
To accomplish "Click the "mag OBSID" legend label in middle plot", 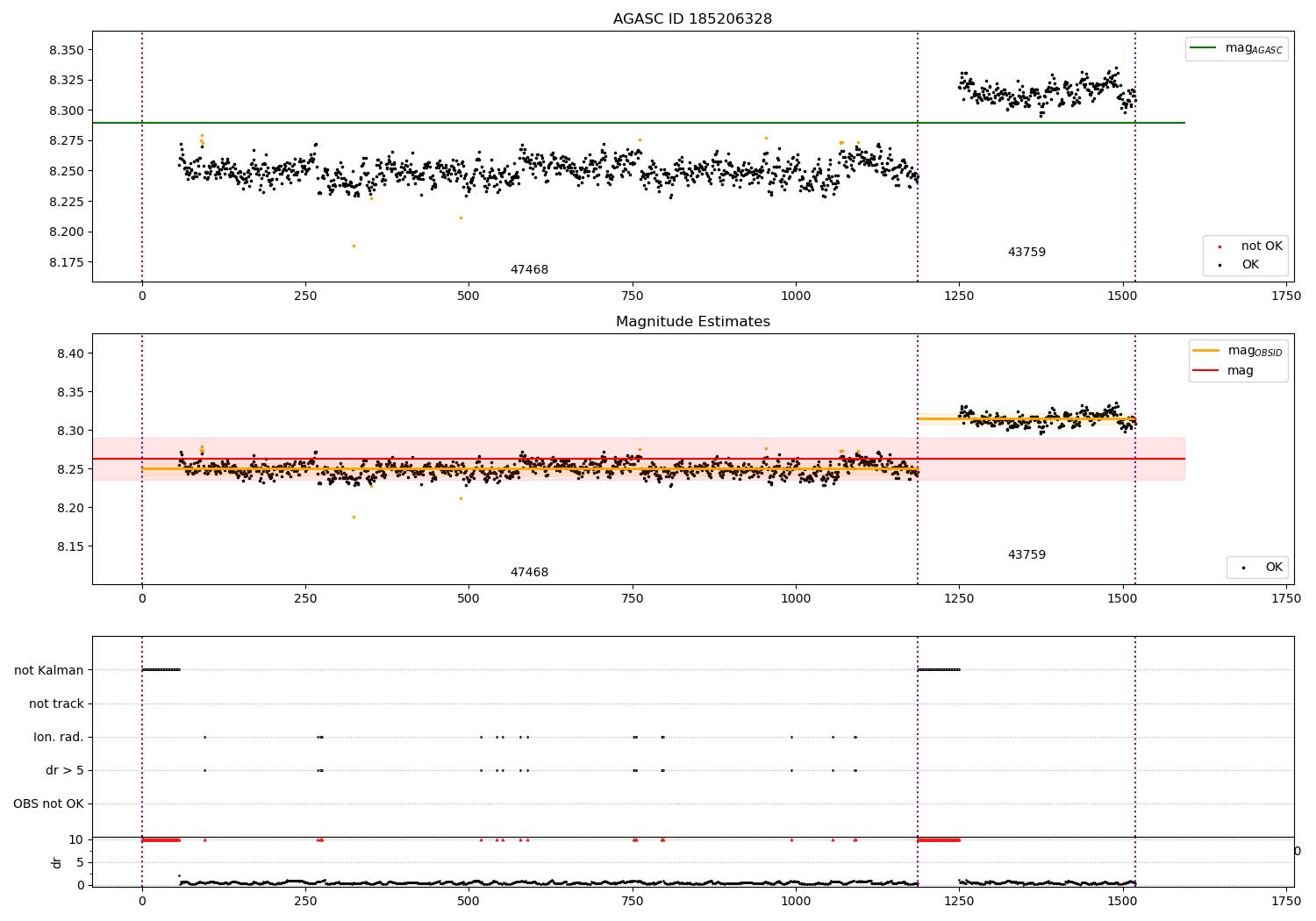I will [1255, 351].
